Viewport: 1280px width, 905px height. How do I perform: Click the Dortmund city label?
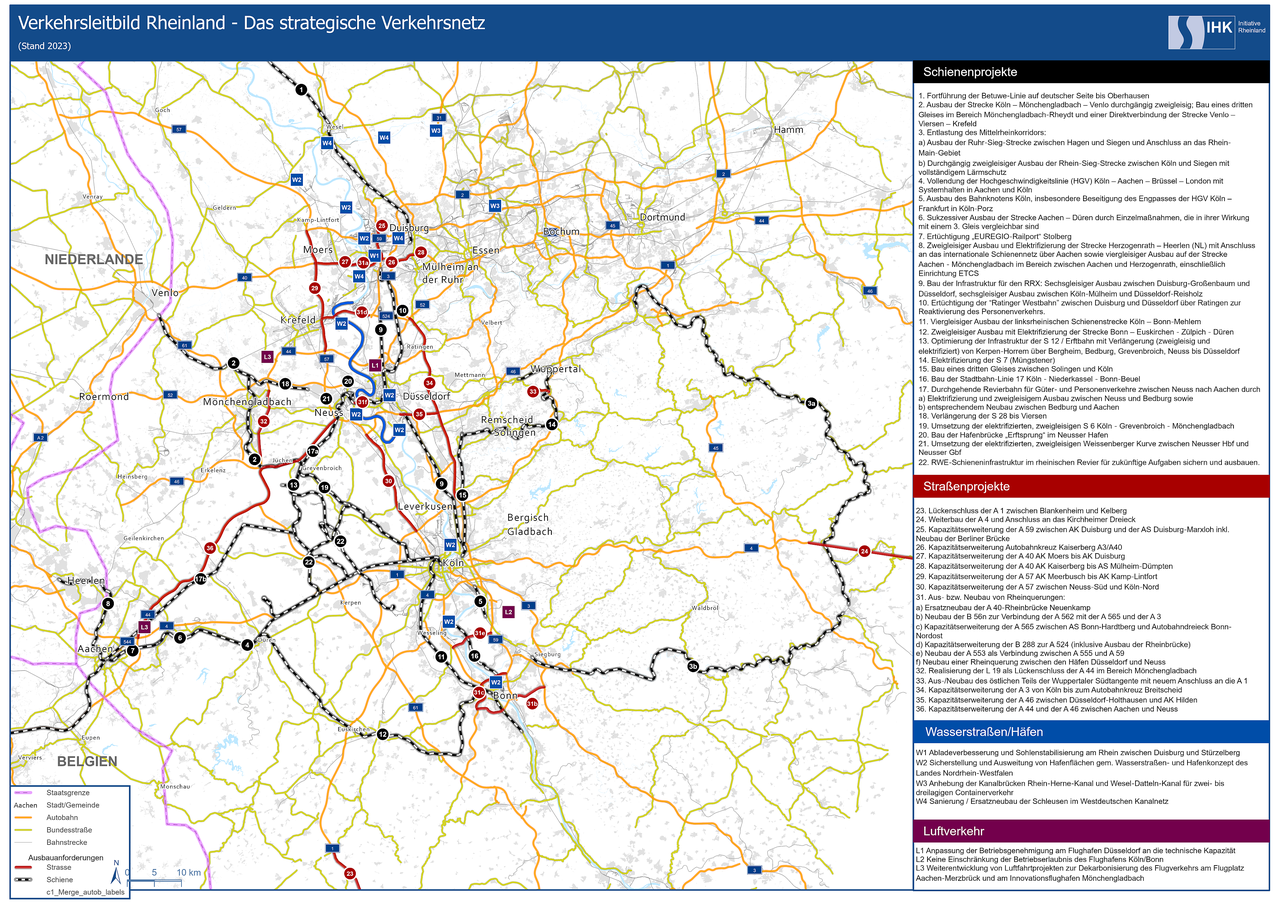[663, 217]
